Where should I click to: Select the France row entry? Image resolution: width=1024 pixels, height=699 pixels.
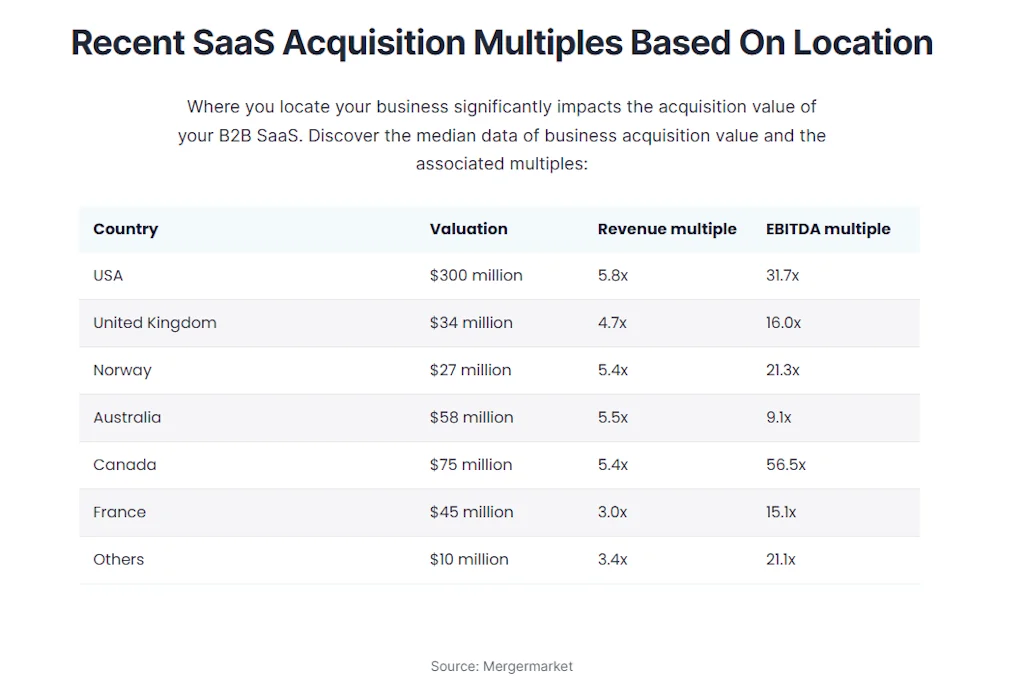(119, 512)
